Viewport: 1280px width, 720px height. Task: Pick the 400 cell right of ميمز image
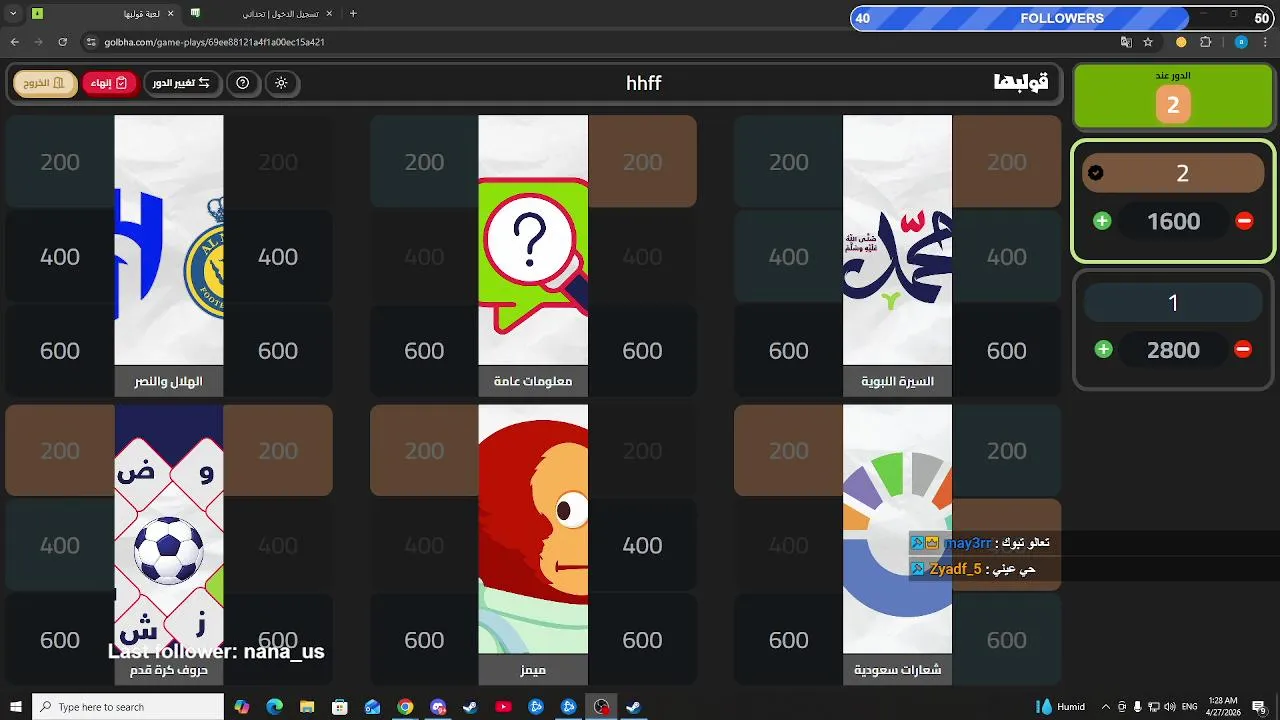click(x=642, y=545)
